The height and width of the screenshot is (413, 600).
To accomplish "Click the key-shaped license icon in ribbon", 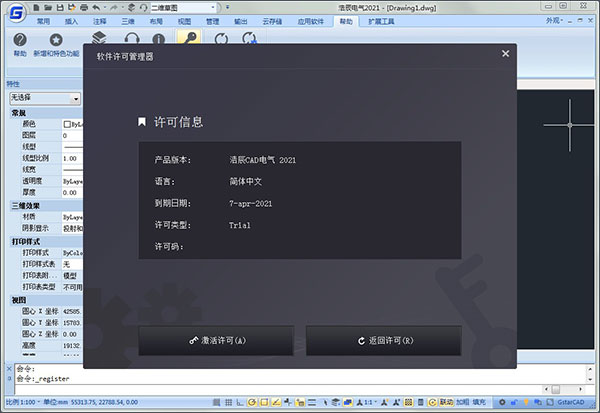I will [187, 38].
